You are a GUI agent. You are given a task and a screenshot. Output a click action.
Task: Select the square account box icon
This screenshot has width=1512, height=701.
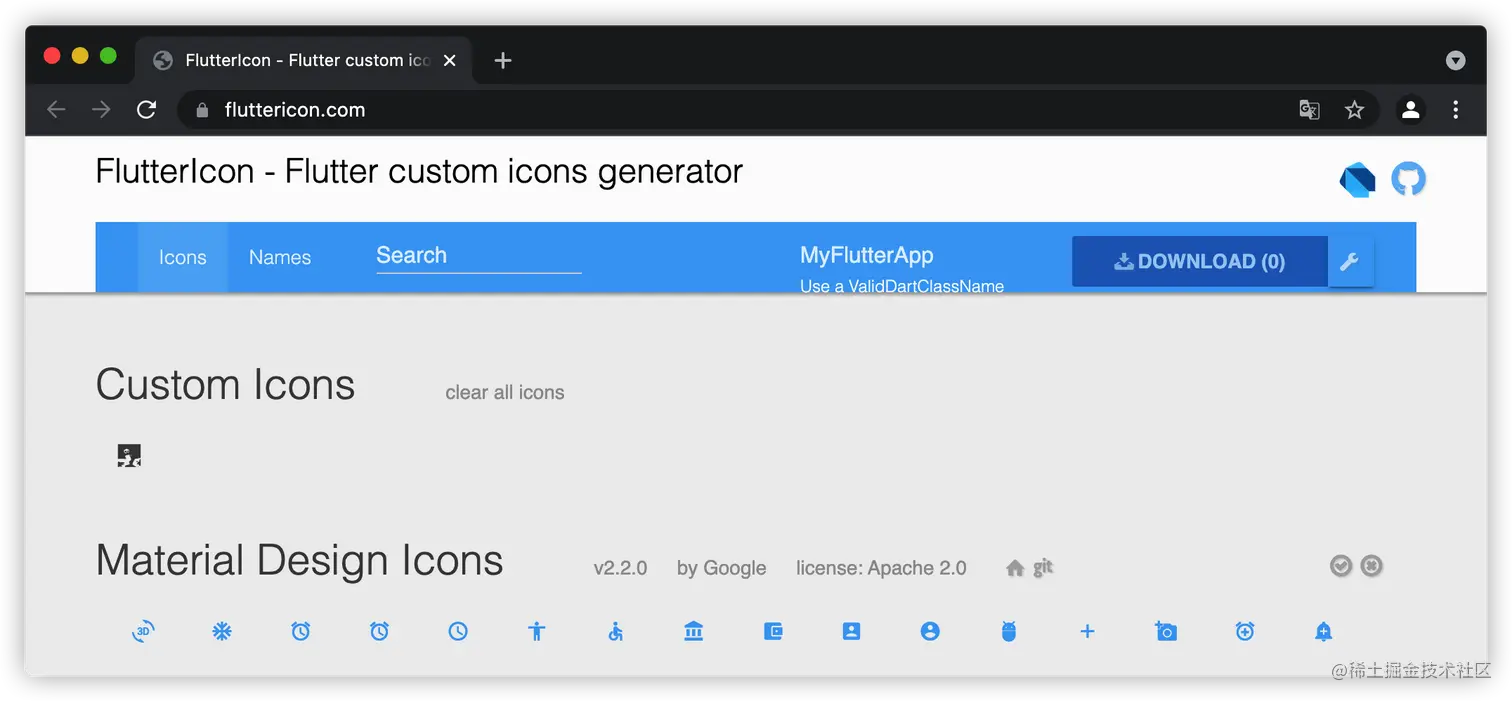pyautogui.click(x=851, y=631)
